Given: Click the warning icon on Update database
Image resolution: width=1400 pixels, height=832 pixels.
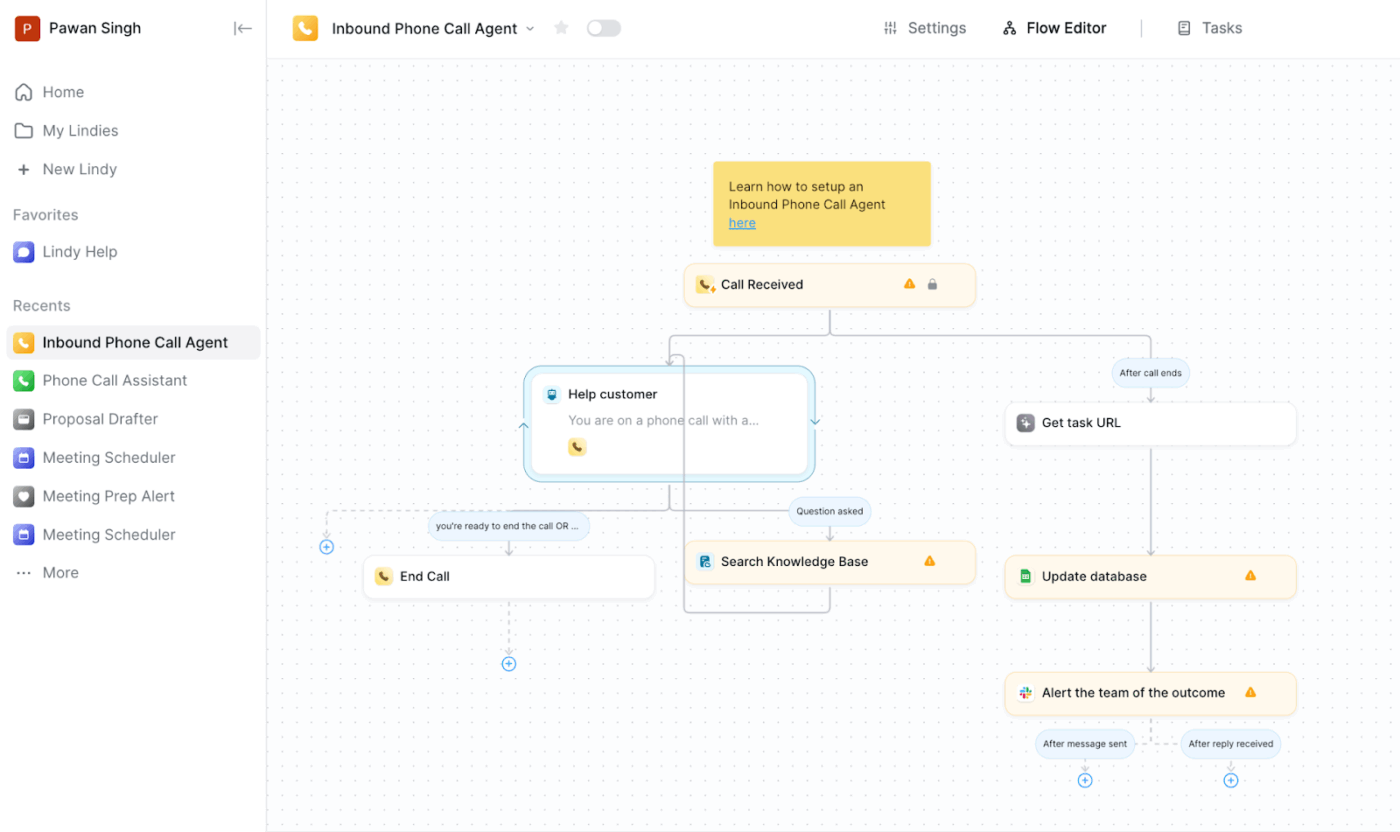Looking at the screenshot, I should tap(1250, 576).
